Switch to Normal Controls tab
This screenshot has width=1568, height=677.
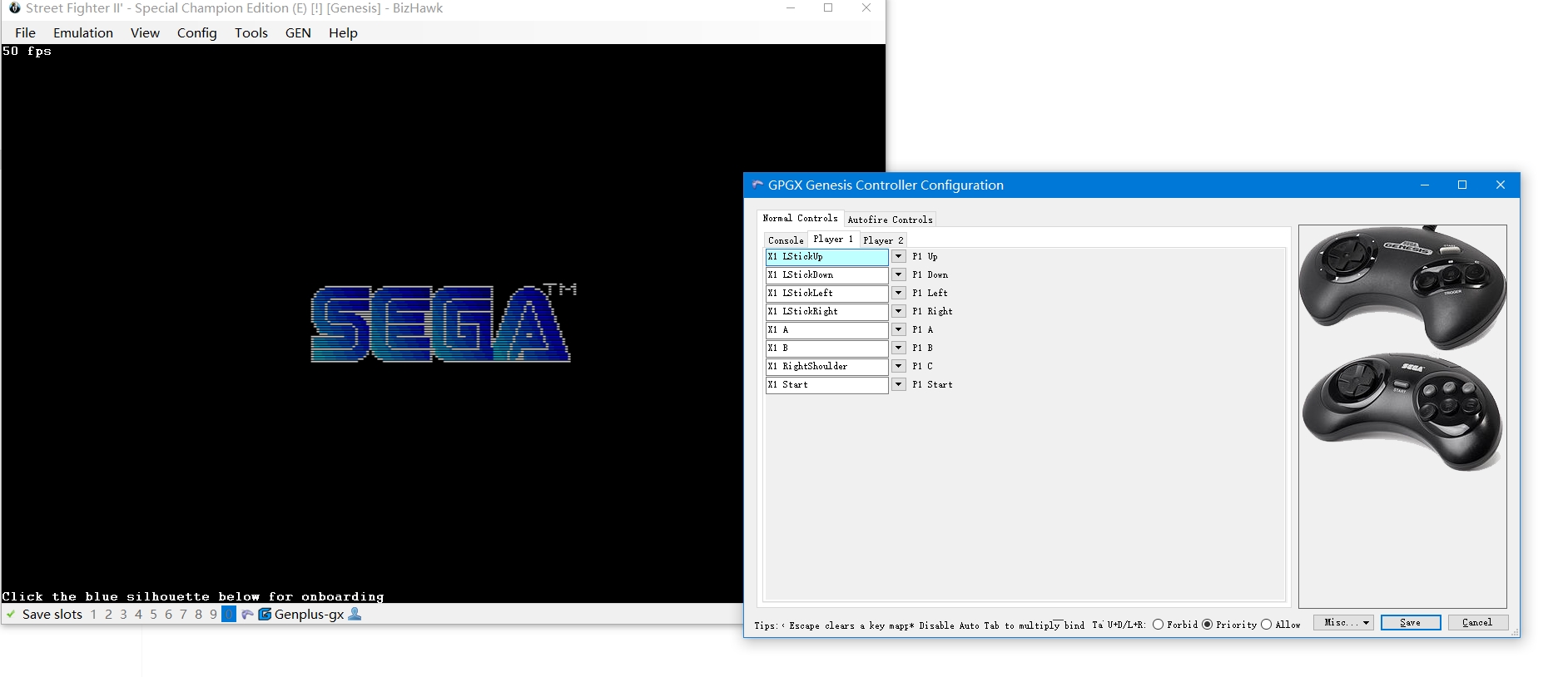coord(800,218)
